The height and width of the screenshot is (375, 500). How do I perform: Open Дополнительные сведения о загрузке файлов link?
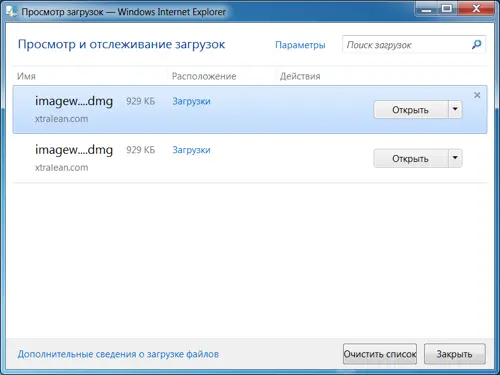tap(118, 354)
